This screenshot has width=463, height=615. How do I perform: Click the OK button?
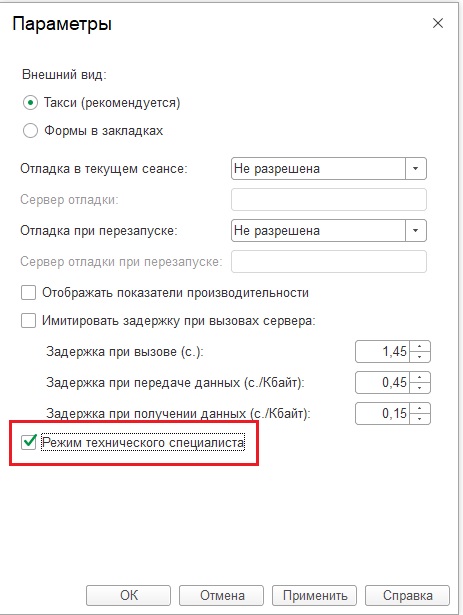[x=128, y=595]
